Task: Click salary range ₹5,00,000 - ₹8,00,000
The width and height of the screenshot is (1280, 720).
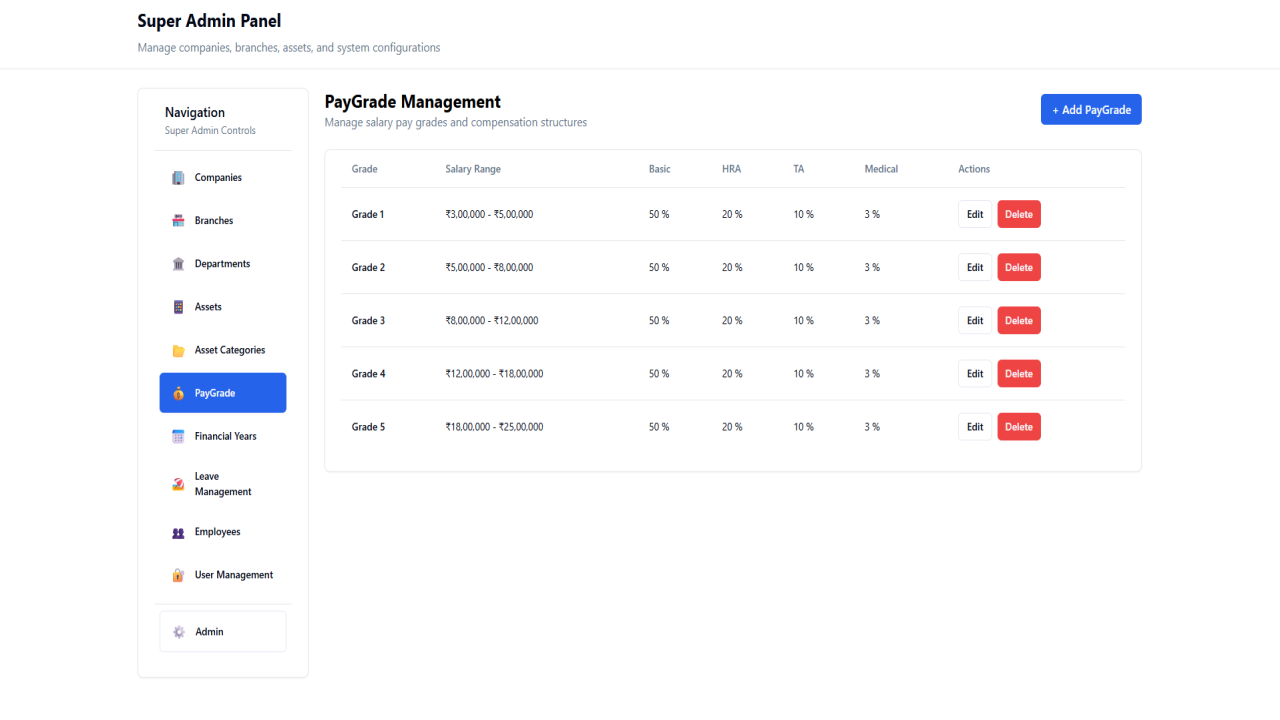Action: [489, 267]
